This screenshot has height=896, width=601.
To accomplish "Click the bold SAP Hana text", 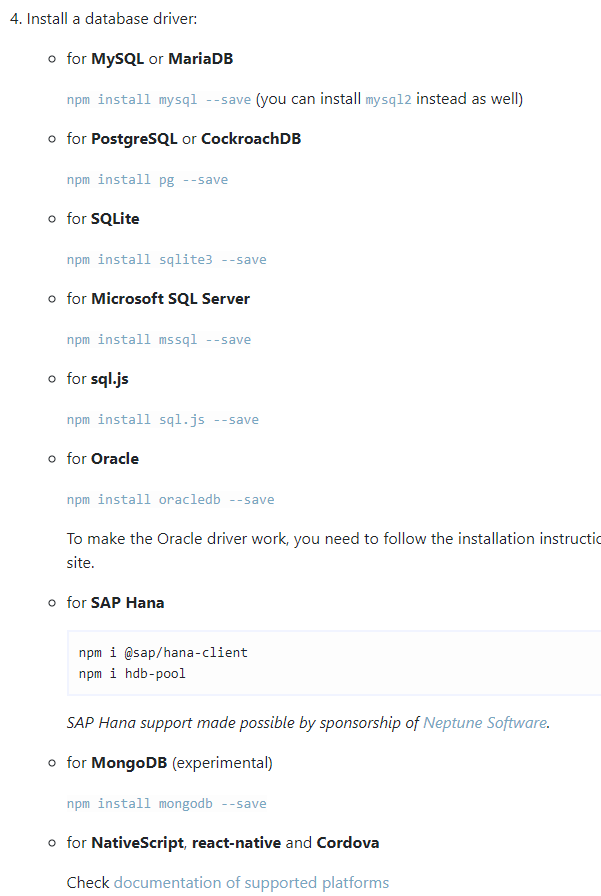I will (127, 602).
